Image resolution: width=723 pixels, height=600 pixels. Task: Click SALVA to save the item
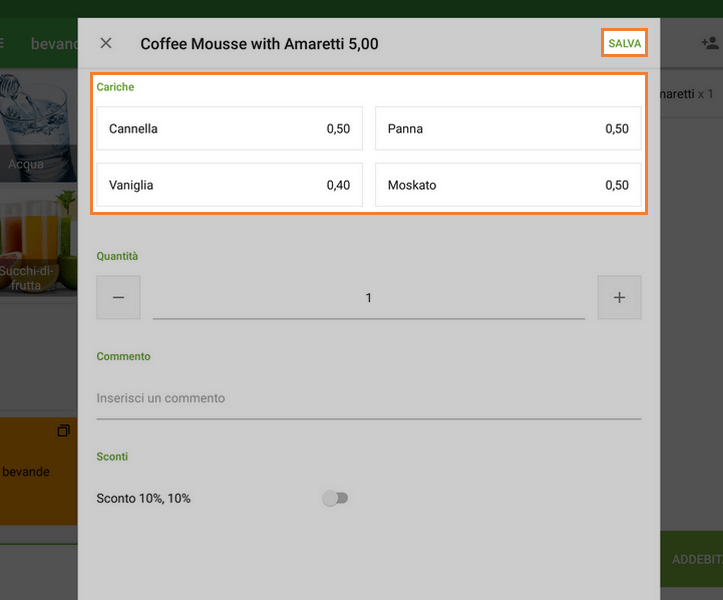pos(624,44)
